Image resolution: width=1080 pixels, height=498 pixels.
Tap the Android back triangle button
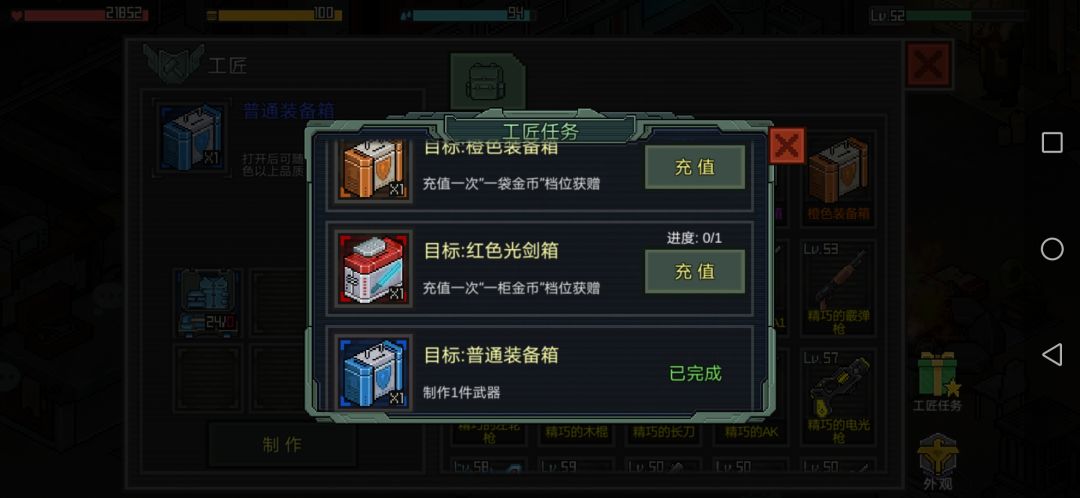[1052, 355]
